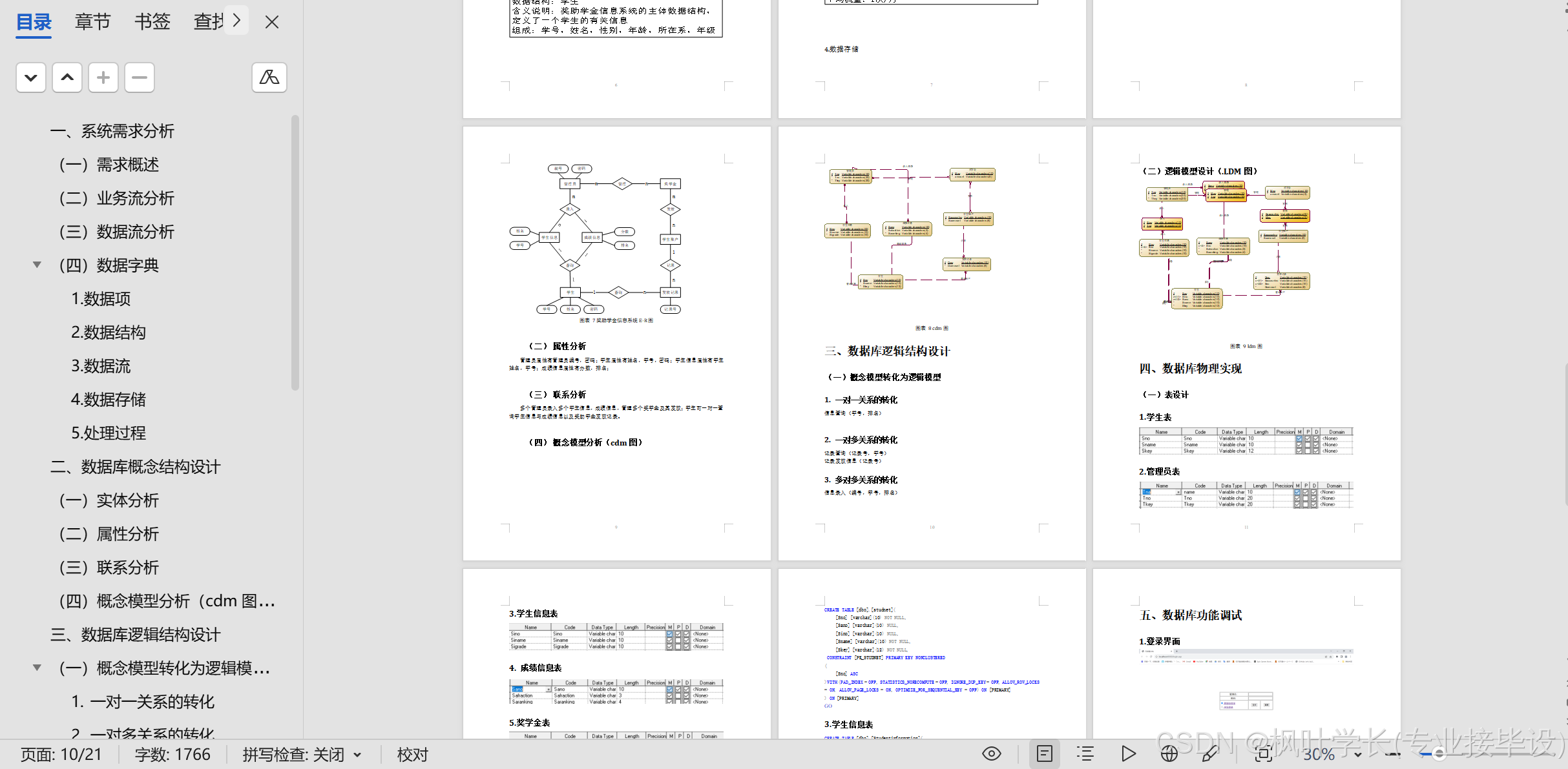Go to 1.数据项 outline entry

tap(101, 299)
